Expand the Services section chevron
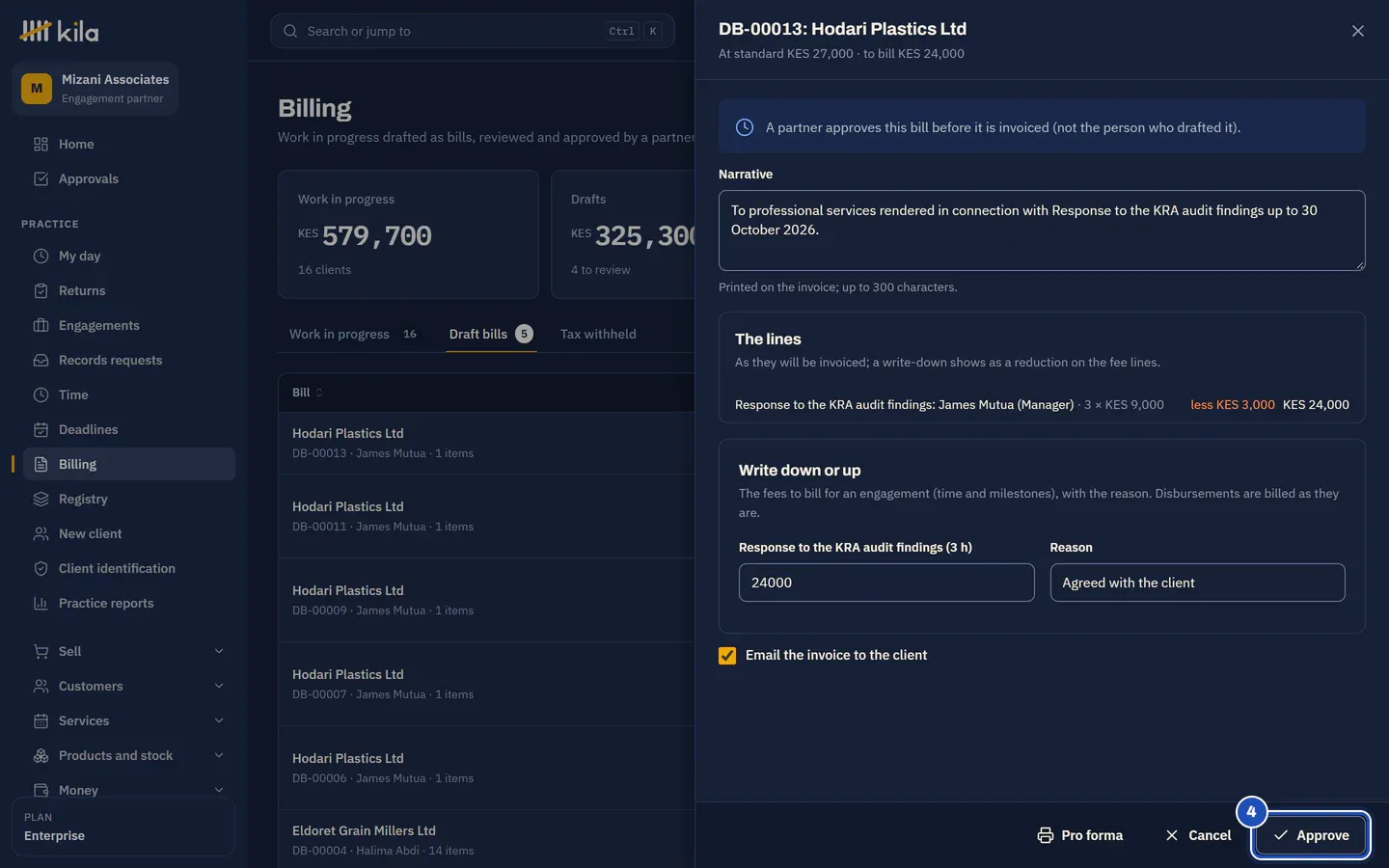1389x868 pixels. coord(219,720)
